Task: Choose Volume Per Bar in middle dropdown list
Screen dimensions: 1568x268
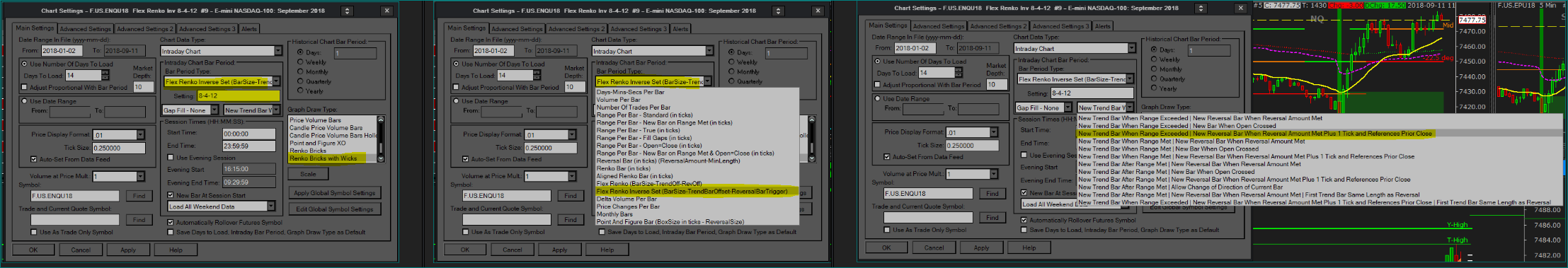Action: click(x=697, y=100)
